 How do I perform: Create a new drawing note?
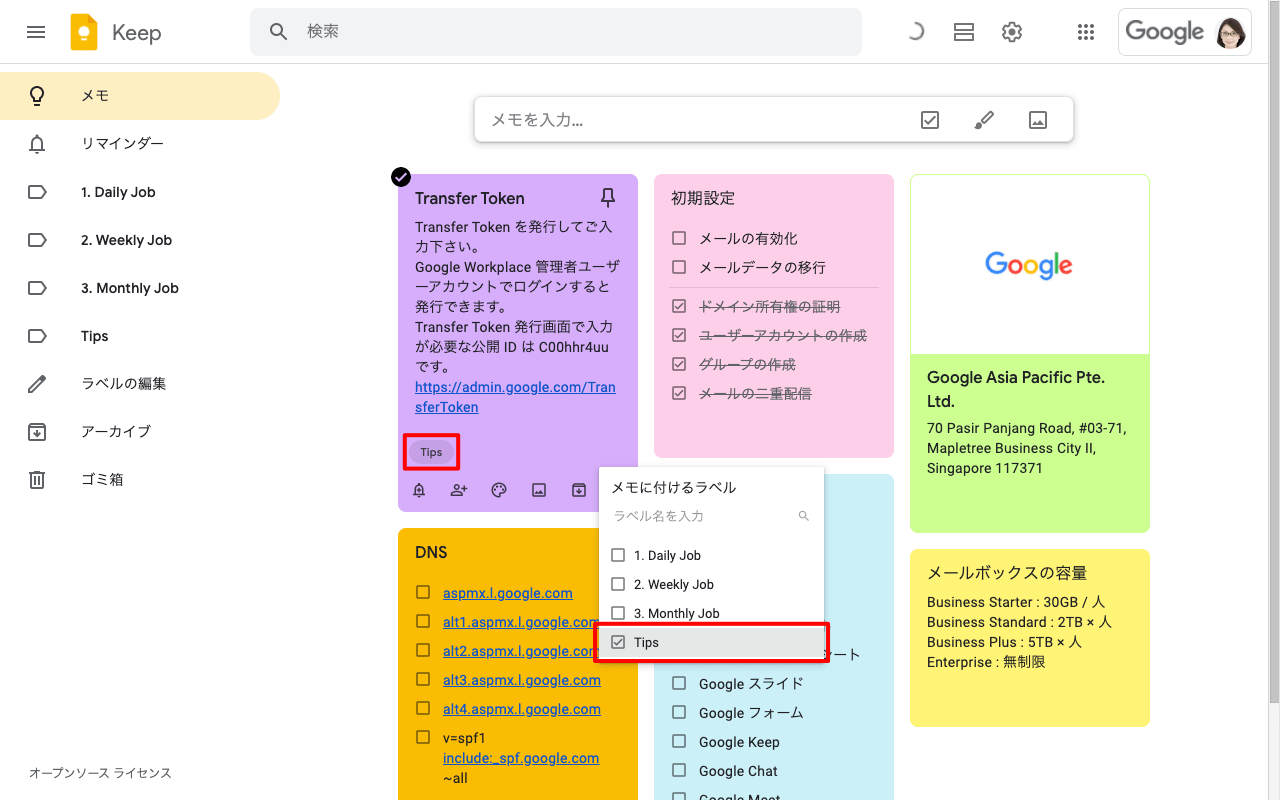click(x=984, y=120)
